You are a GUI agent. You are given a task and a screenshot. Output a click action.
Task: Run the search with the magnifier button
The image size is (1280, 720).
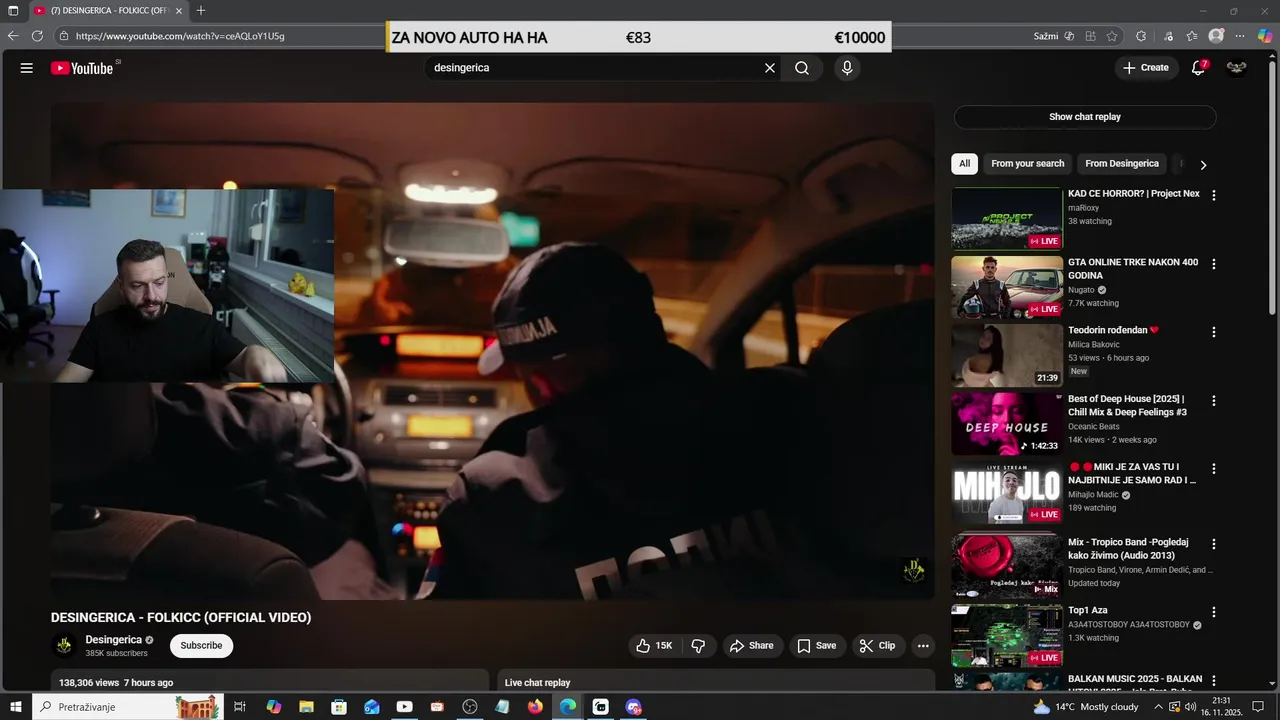[802, 68]
